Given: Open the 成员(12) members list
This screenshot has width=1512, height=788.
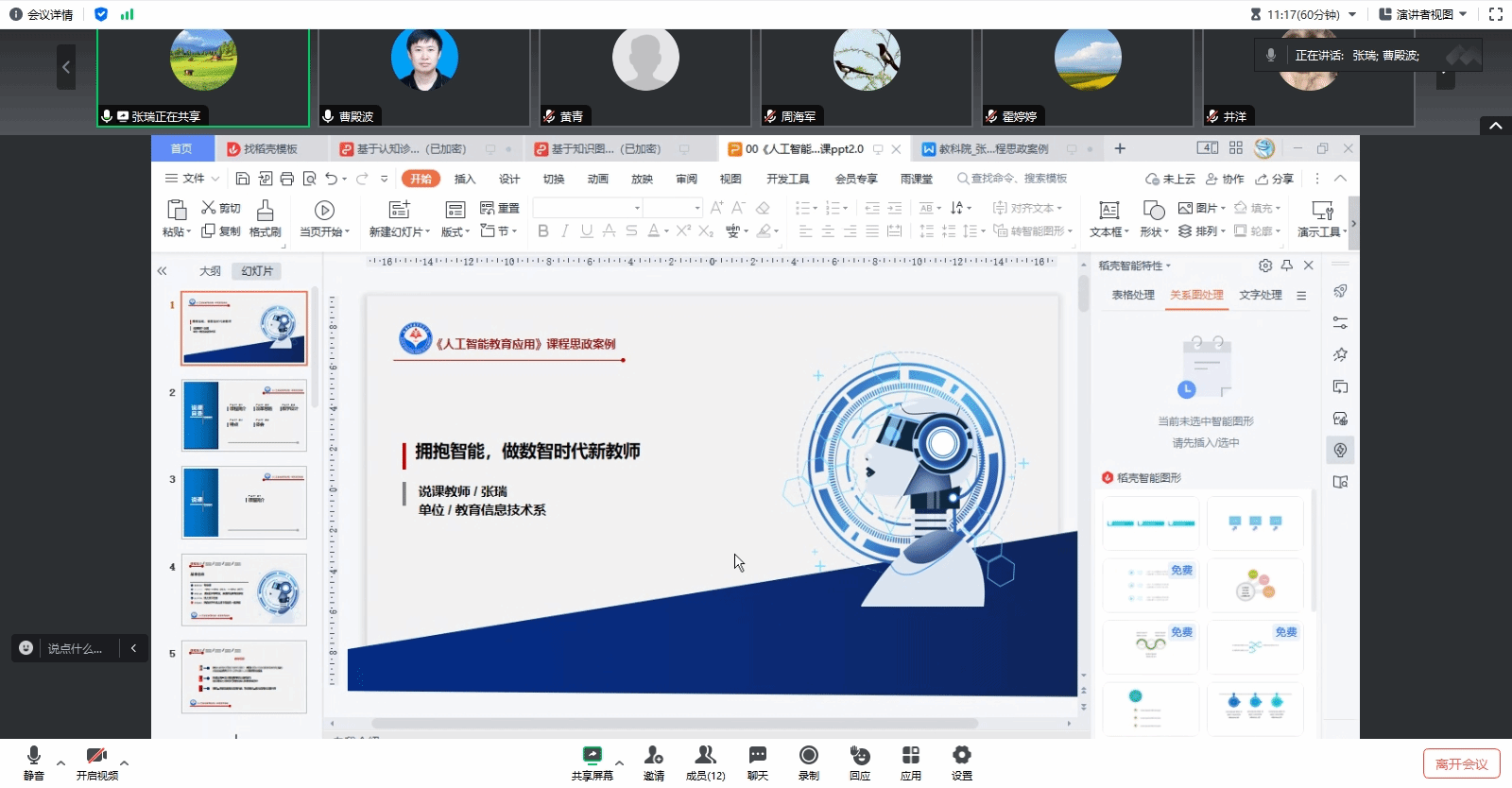Looking at the screenshot, I should tap(705, 756).
